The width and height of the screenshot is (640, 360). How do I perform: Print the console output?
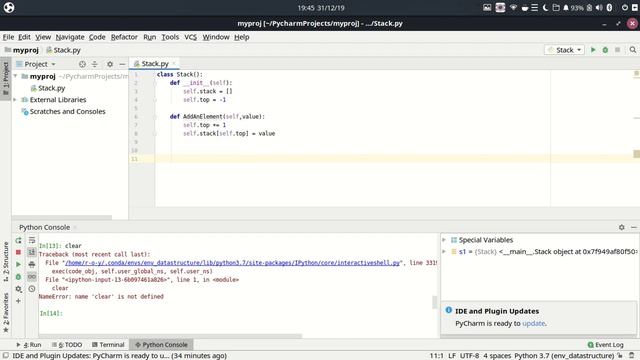click(x=32, y=264)
